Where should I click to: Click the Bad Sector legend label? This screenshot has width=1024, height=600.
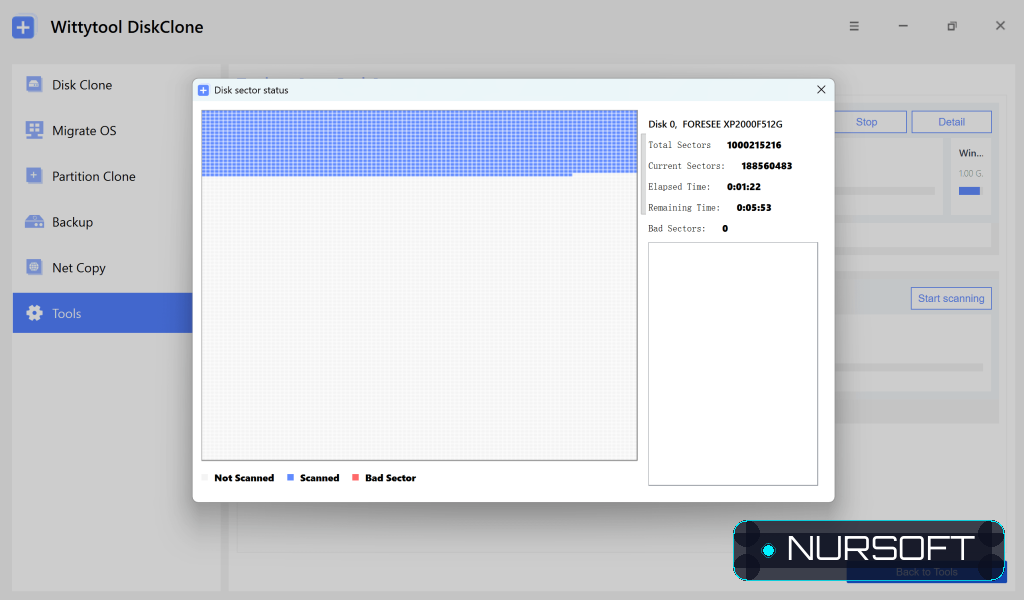(x=391, y=478)
